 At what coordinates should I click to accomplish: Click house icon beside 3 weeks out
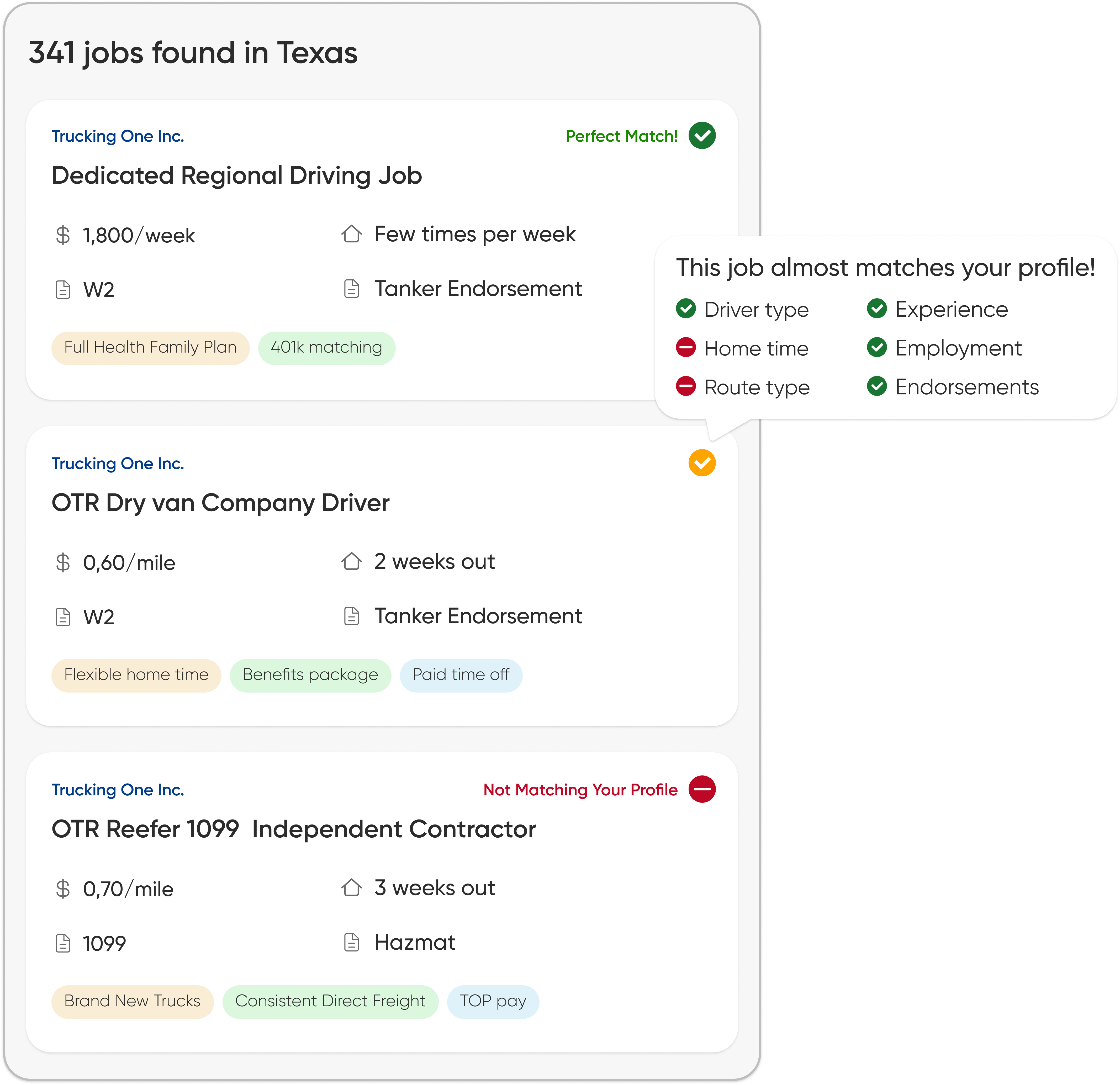click(351, 887)
